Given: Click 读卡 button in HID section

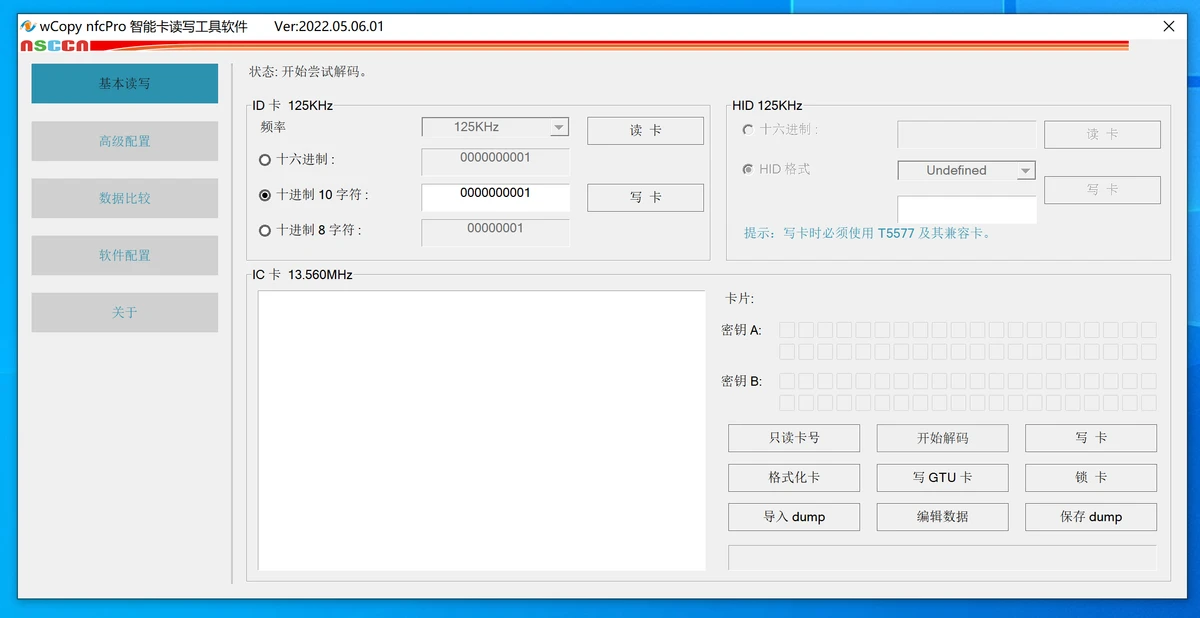Looking at the screenshot, I should click(x=1102, y=134).
